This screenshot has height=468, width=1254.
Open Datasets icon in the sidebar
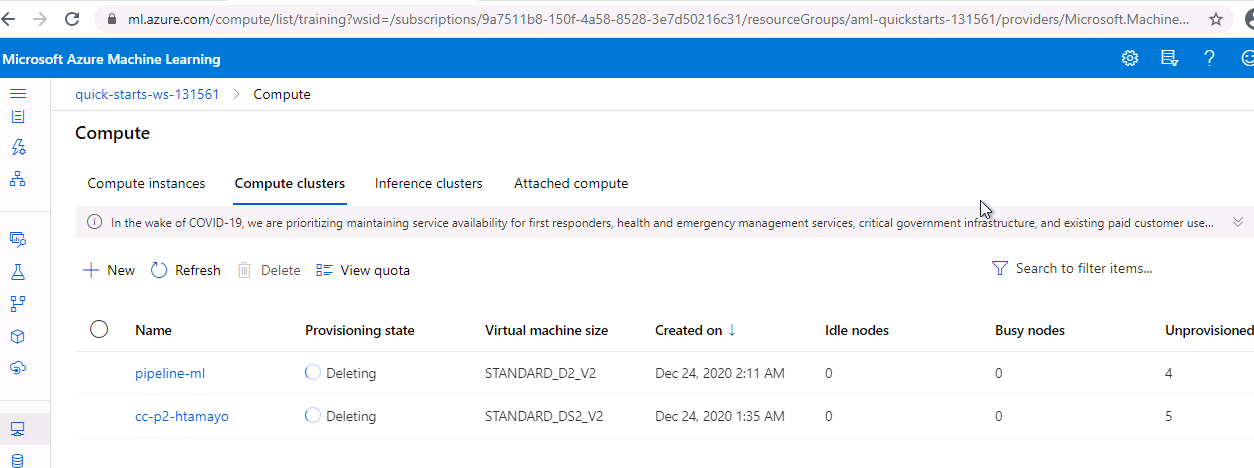click(x=17, y=239)
